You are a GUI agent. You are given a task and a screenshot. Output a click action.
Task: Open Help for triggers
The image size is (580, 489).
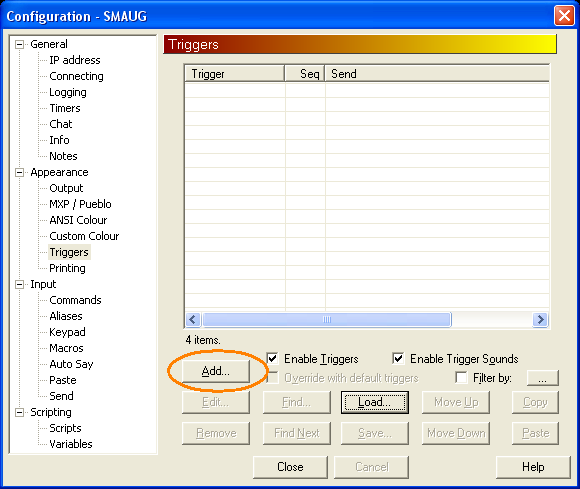point(533,467)
